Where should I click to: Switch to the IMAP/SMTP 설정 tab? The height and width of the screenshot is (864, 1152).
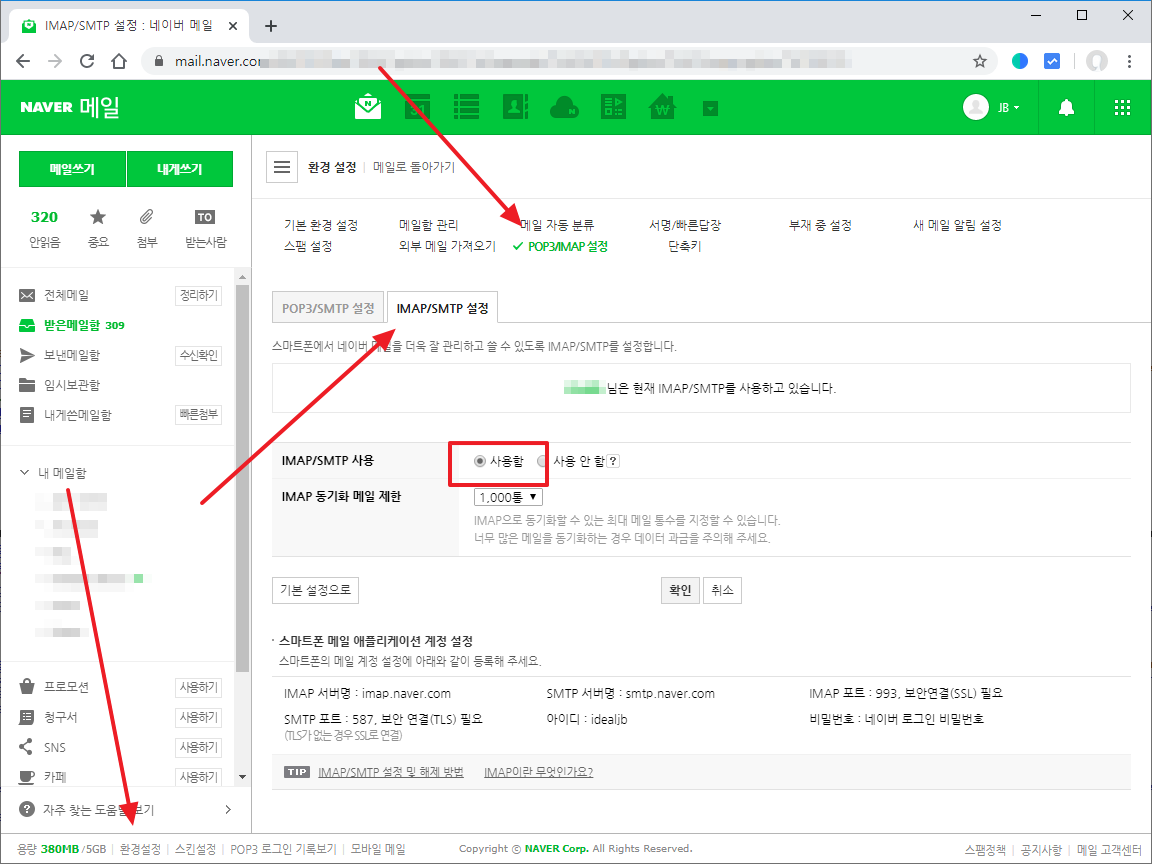(442, 308)
